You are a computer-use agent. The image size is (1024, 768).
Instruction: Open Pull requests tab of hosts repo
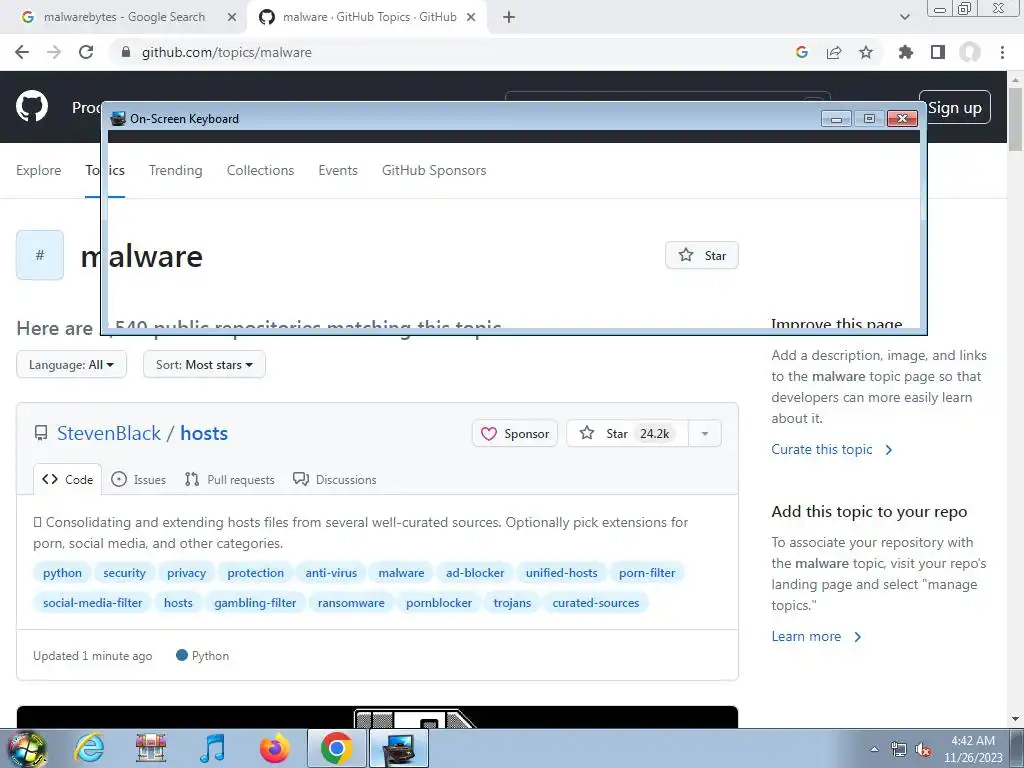coord(229,479)
